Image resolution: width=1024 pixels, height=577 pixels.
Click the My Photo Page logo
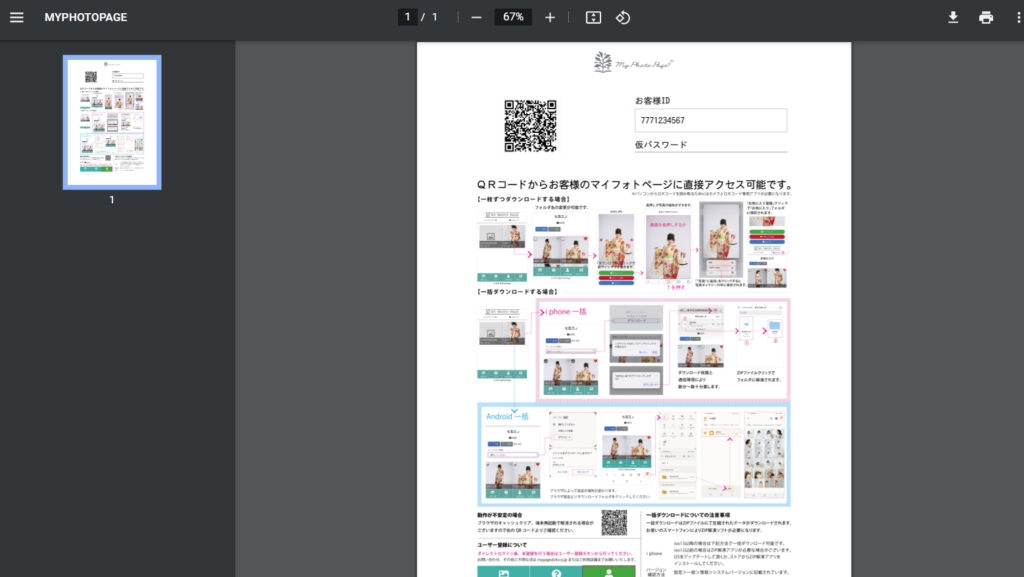[633, 62]
